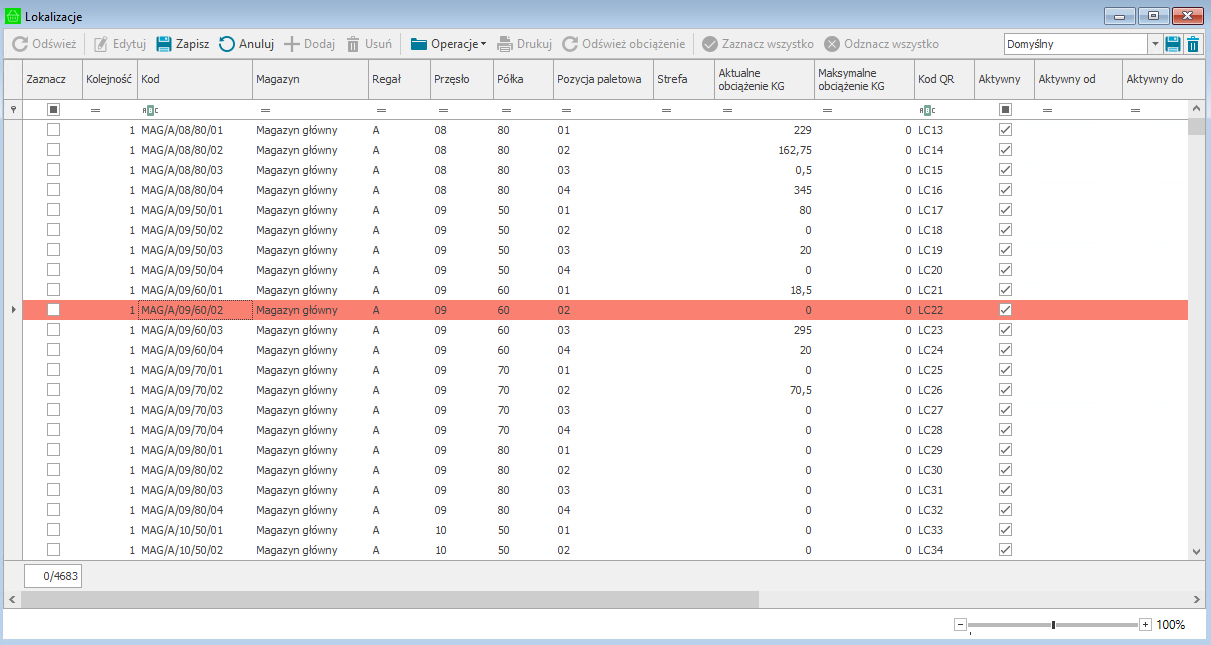
Task: Click the horizontal scrollbar right arrow
Action: (1196, 599)
